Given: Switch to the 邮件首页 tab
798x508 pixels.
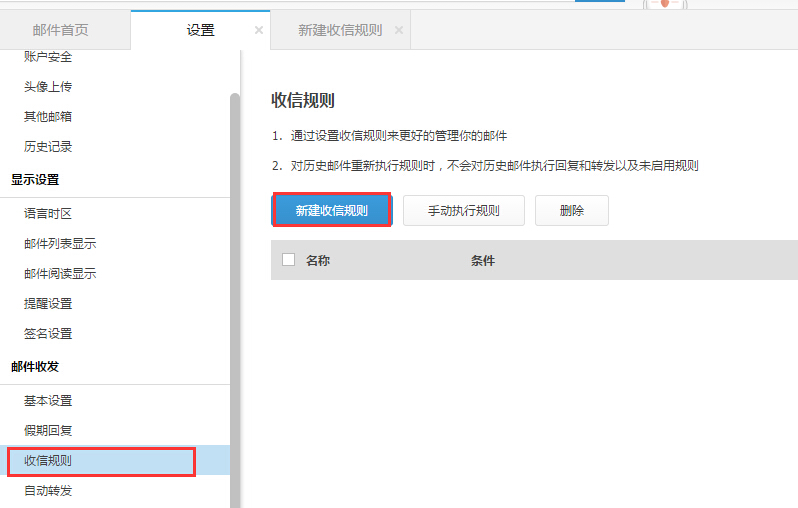Looking at the screenshot, I should (x=60, y=30).
